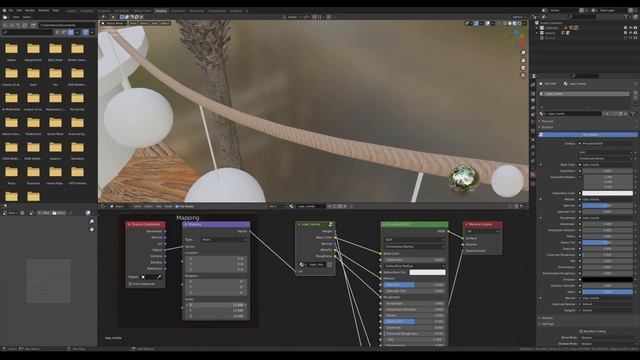The height and width of the screenshot is (360, 640).
Task: Click Mapping node Scale X field
Action: [216, 305]
